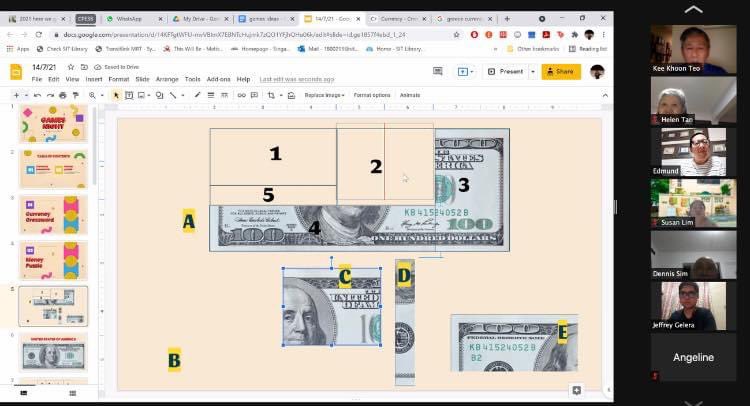Click the move to folder icon
The width and height of the screenshot is (750, 406).
[x=84, y=67]
